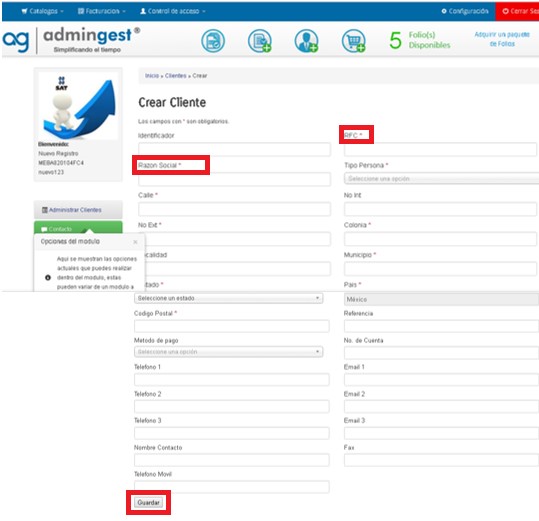Click the new invoice icon with plus
The width and height of the screenshot is (539, 521).
pyautogui.click(x=260, y=41)
